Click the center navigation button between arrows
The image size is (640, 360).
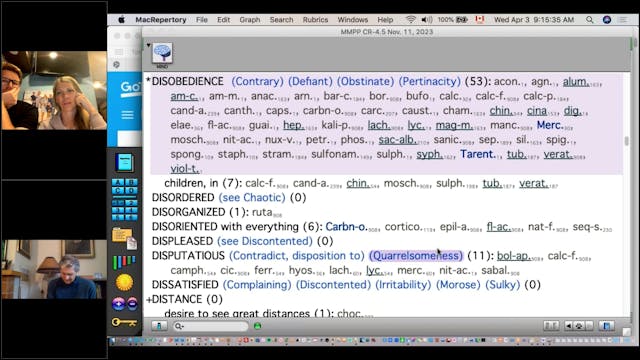click(x=579, y=326)
